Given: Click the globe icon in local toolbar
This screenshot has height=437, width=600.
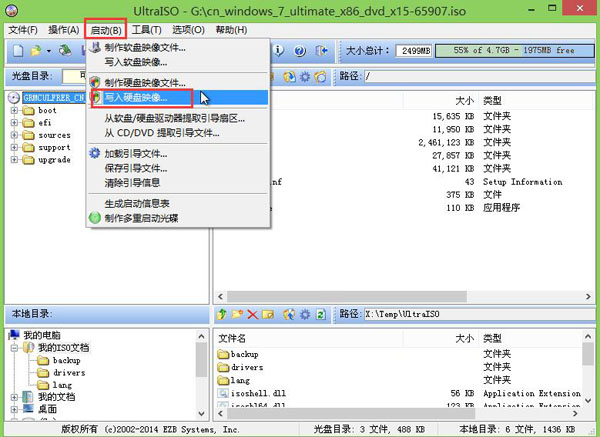Looking at the screenshot, I should 289,315.
